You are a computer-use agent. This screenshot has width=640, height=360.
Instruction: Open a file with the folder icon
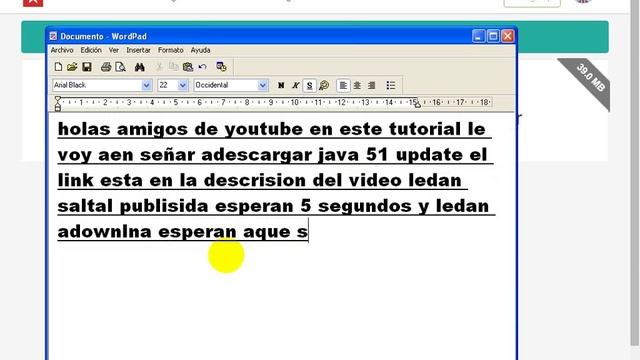72,67
